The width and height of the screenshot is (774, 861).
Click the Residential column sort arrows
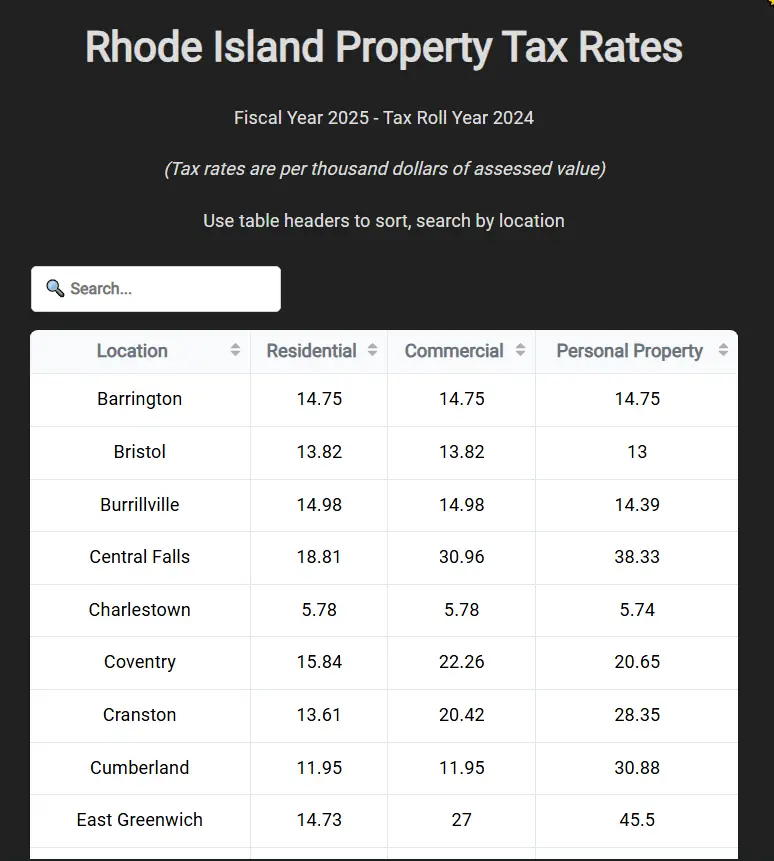click(x=373, y=351)
